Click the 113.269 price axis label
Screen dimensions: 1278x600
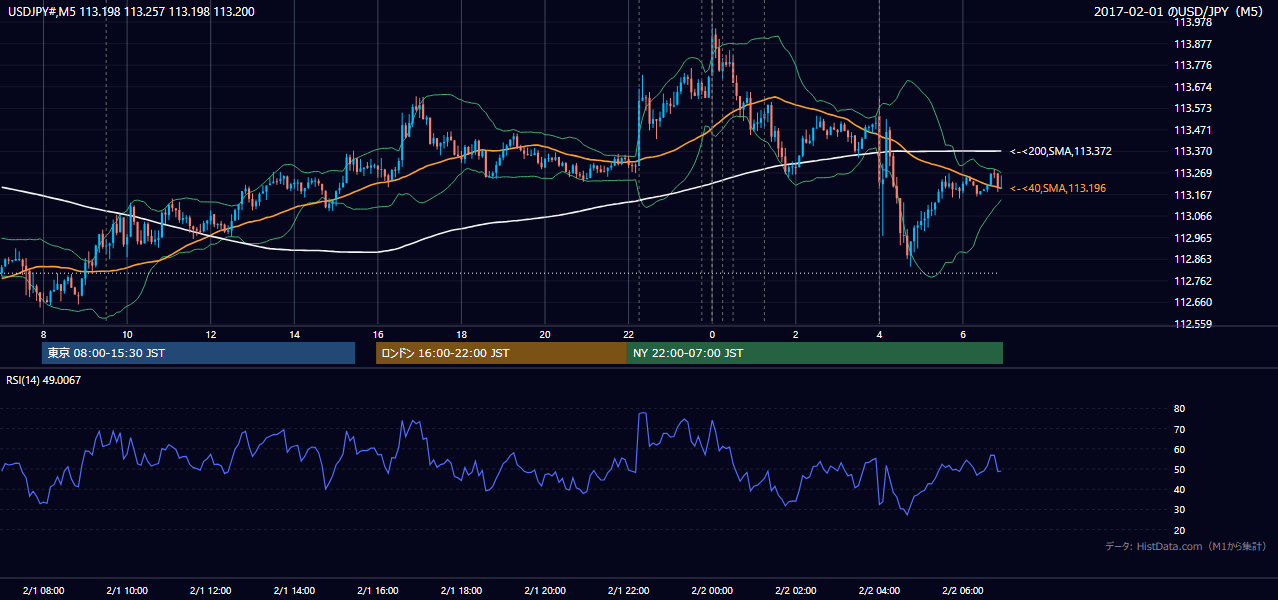click(x=1194, y=173)
